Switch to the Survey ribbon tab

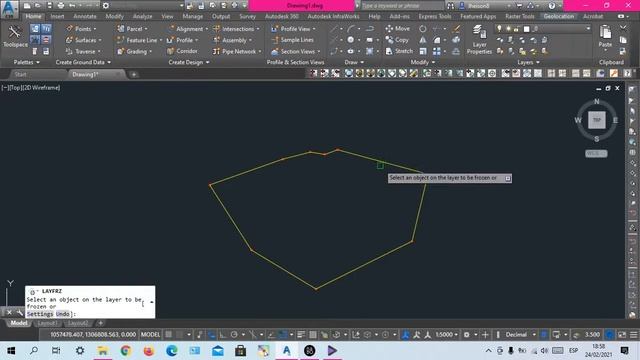point(247,16)
